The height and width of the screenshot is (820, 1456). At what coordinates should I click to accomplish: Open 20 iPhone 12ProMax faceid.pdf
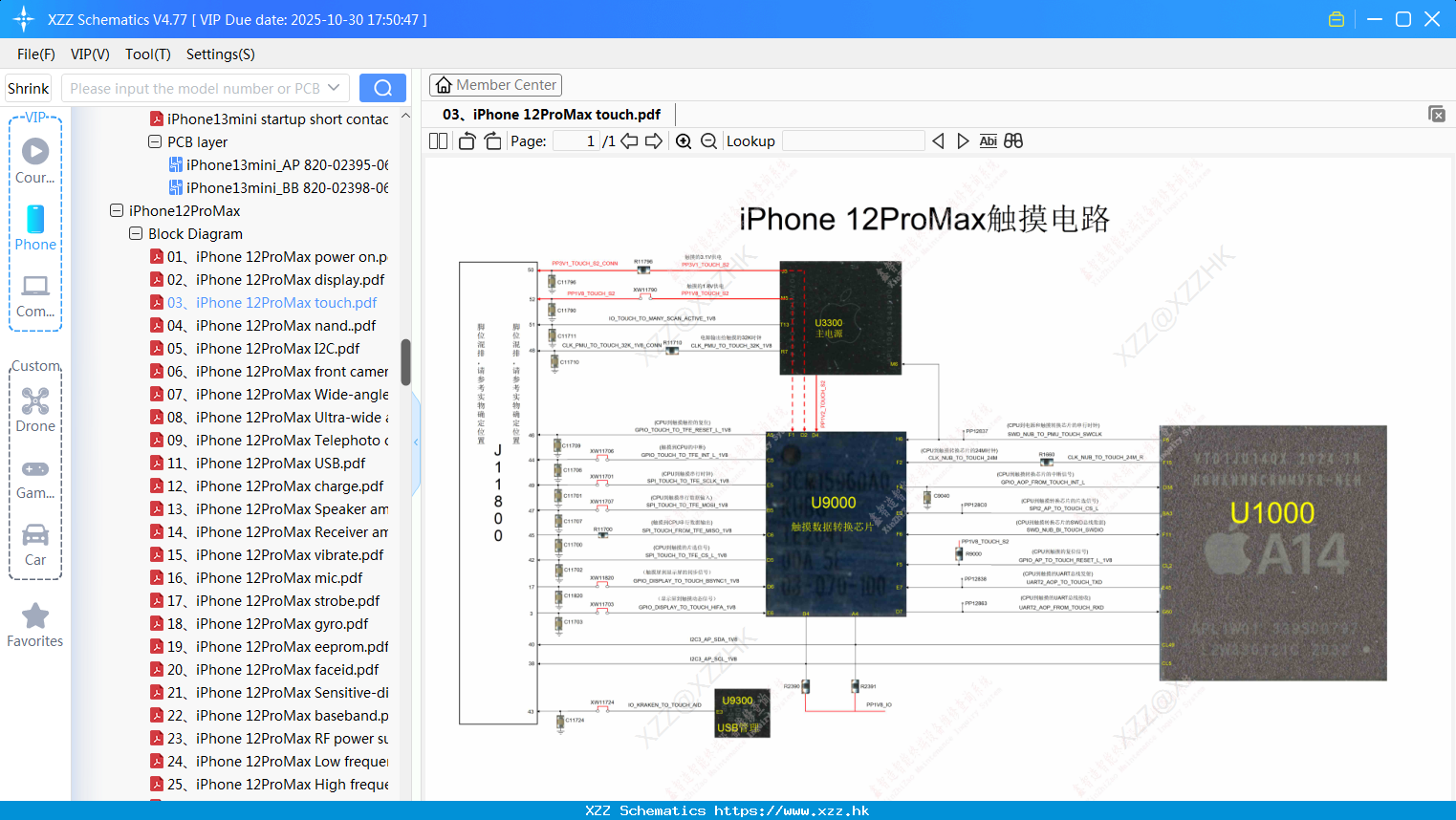click(264, 669)
